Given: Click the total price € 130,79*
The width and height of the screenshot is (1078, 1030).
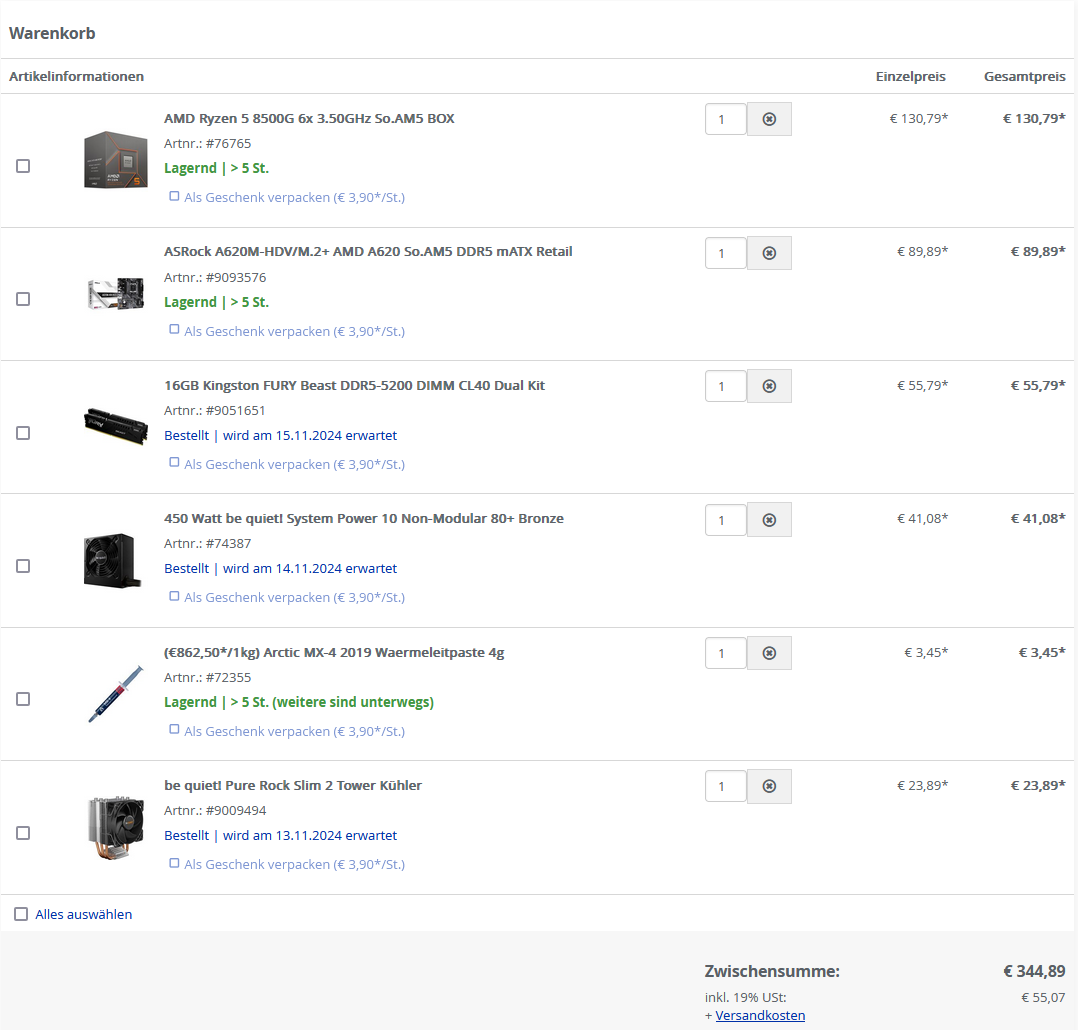Looking at the screenshot, I should click(1034, 118).
